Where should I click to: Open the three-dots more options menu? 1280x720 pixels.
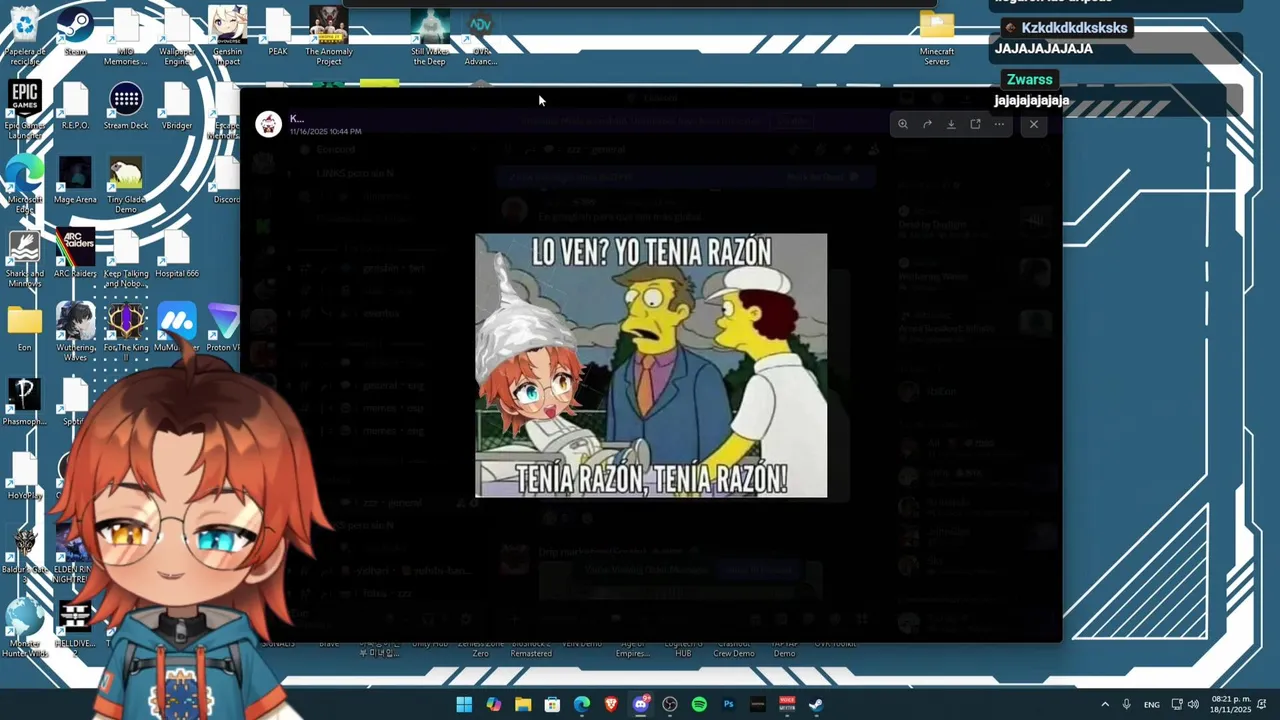coord(999,124)
